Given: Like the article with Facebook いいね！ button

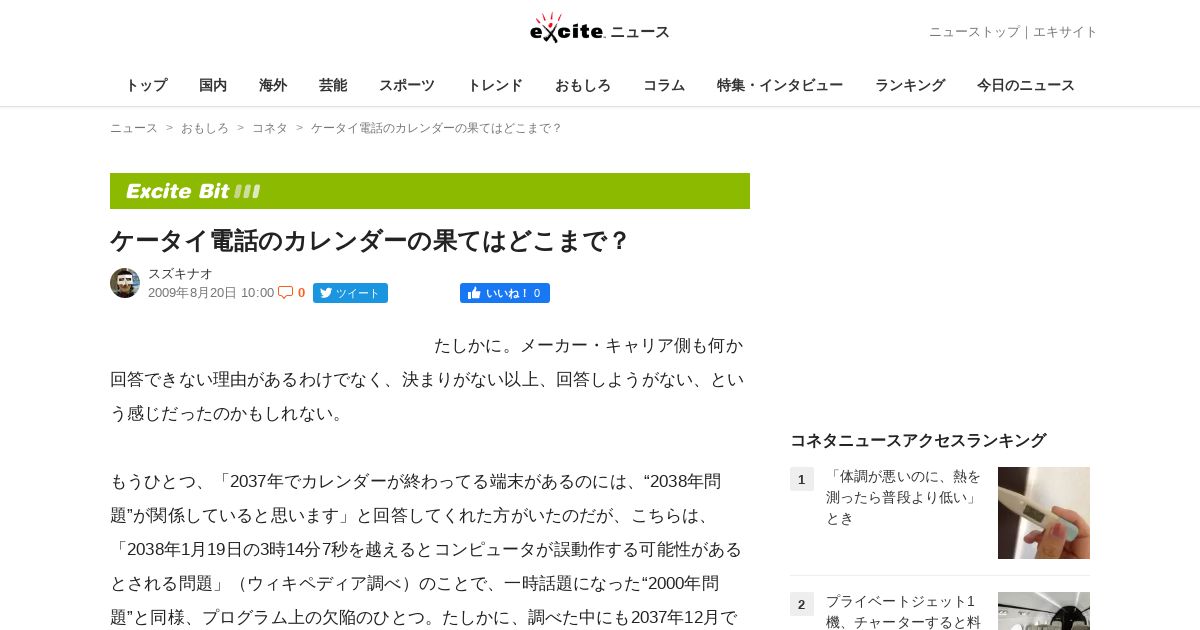Looking at the screenshot, I should [505, 293].
